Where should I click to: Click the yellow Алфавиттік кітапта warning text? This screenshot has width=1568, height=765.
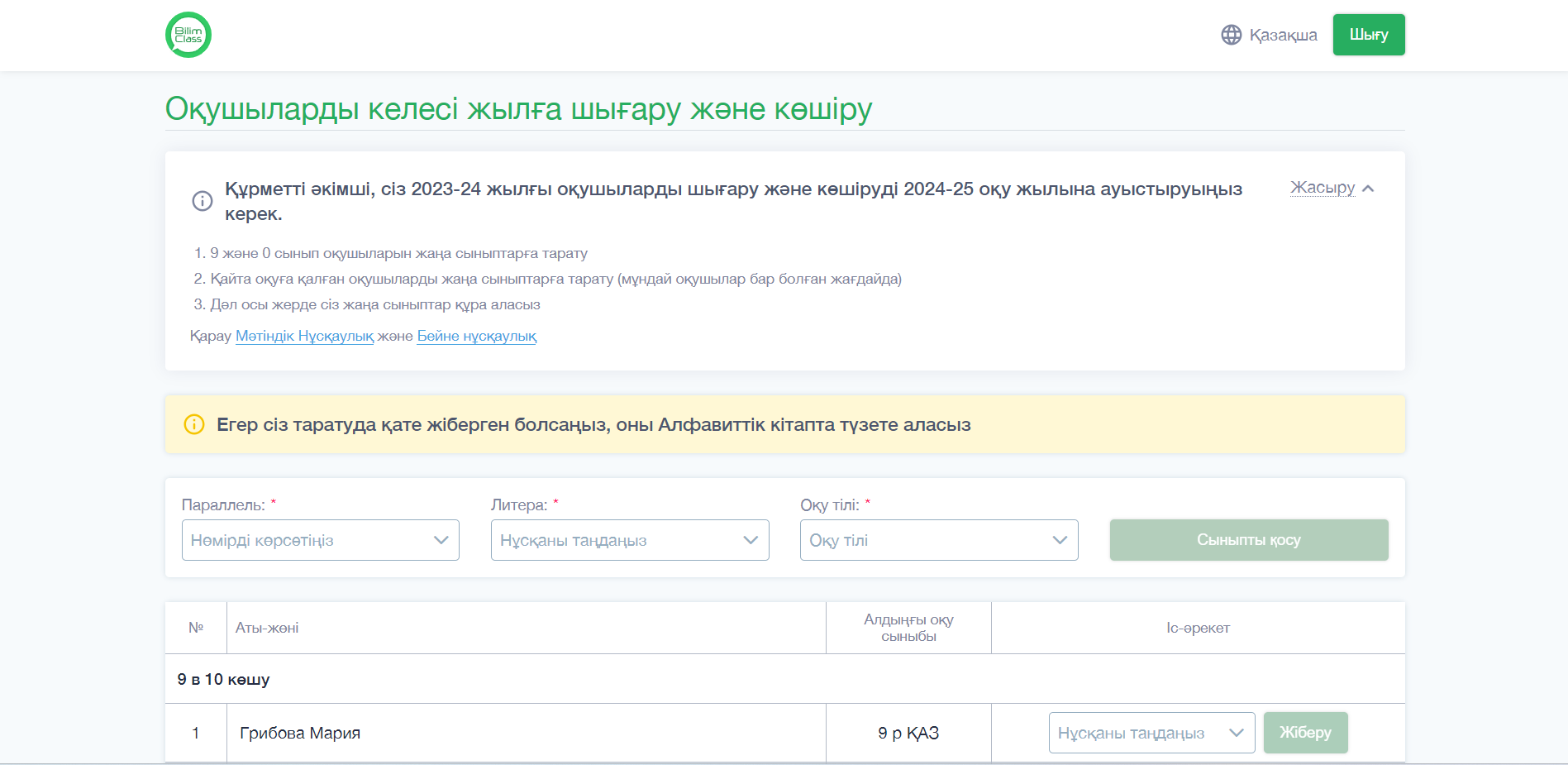[593, 424]
